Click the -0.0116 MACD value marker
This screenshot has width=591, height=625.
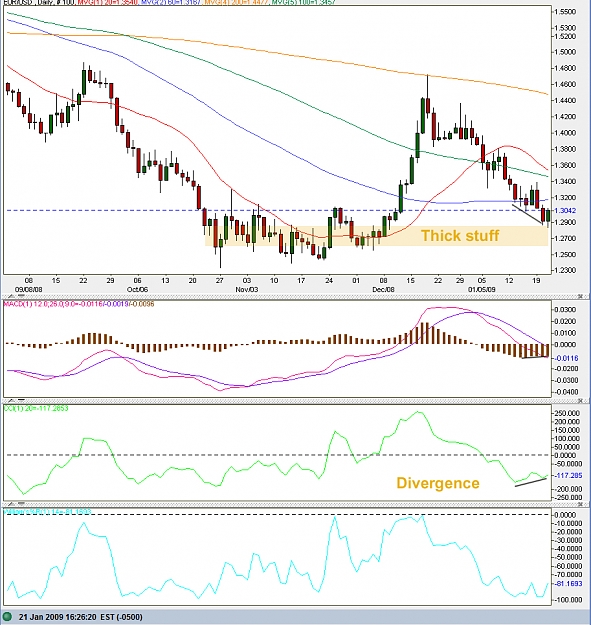[566, 358]
